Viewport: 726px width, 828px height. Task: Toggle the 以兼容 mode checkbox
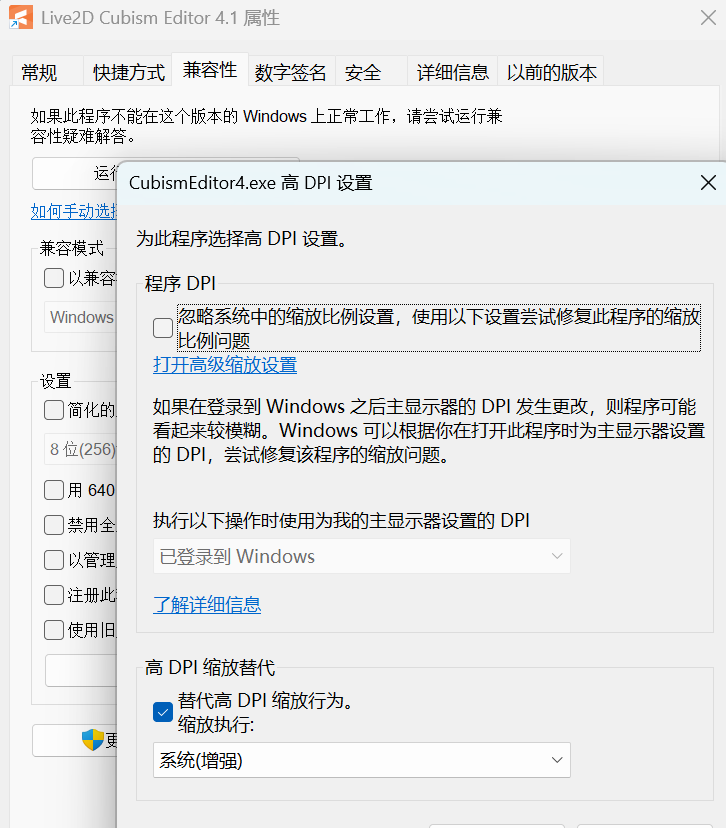pyautogui.click(x=54, y=278)
